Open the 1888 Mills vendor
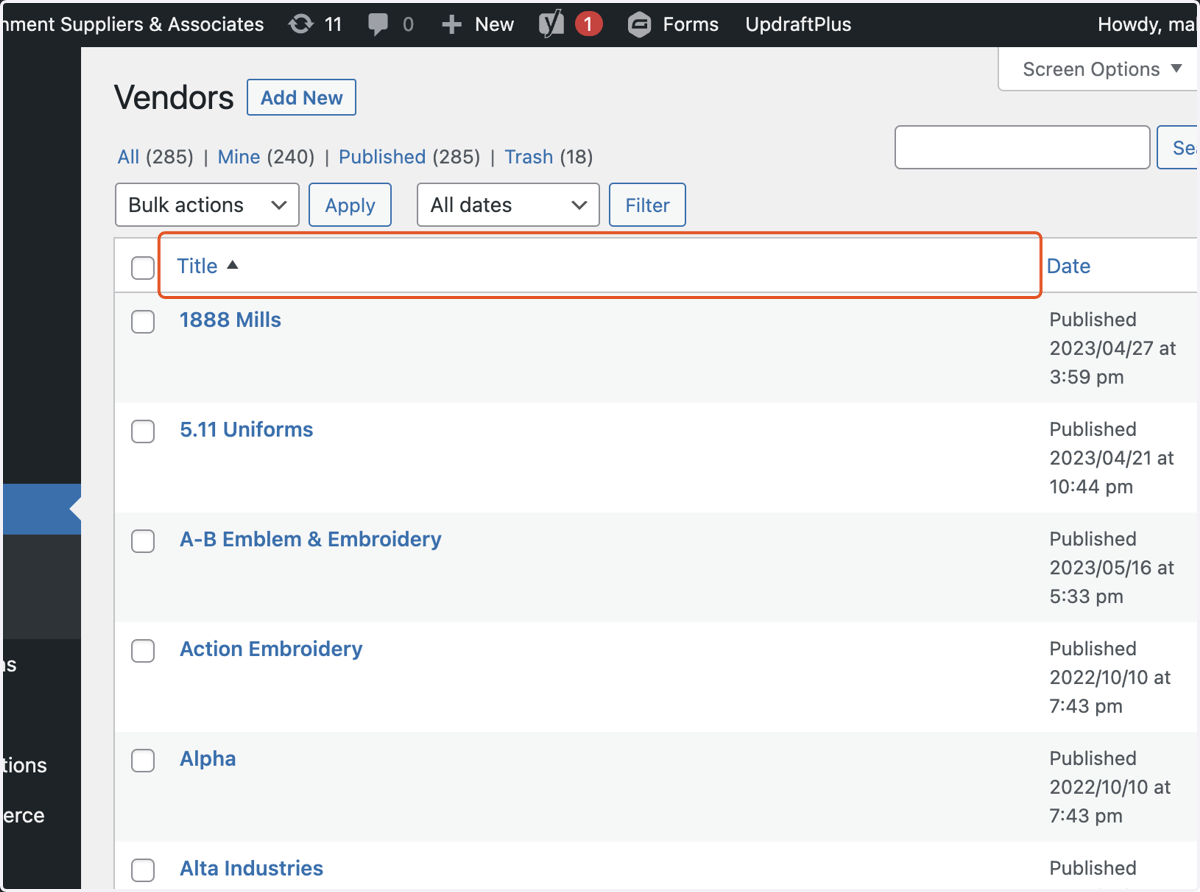This screenshot has height=892, width=1200. [x=230, y=320]
